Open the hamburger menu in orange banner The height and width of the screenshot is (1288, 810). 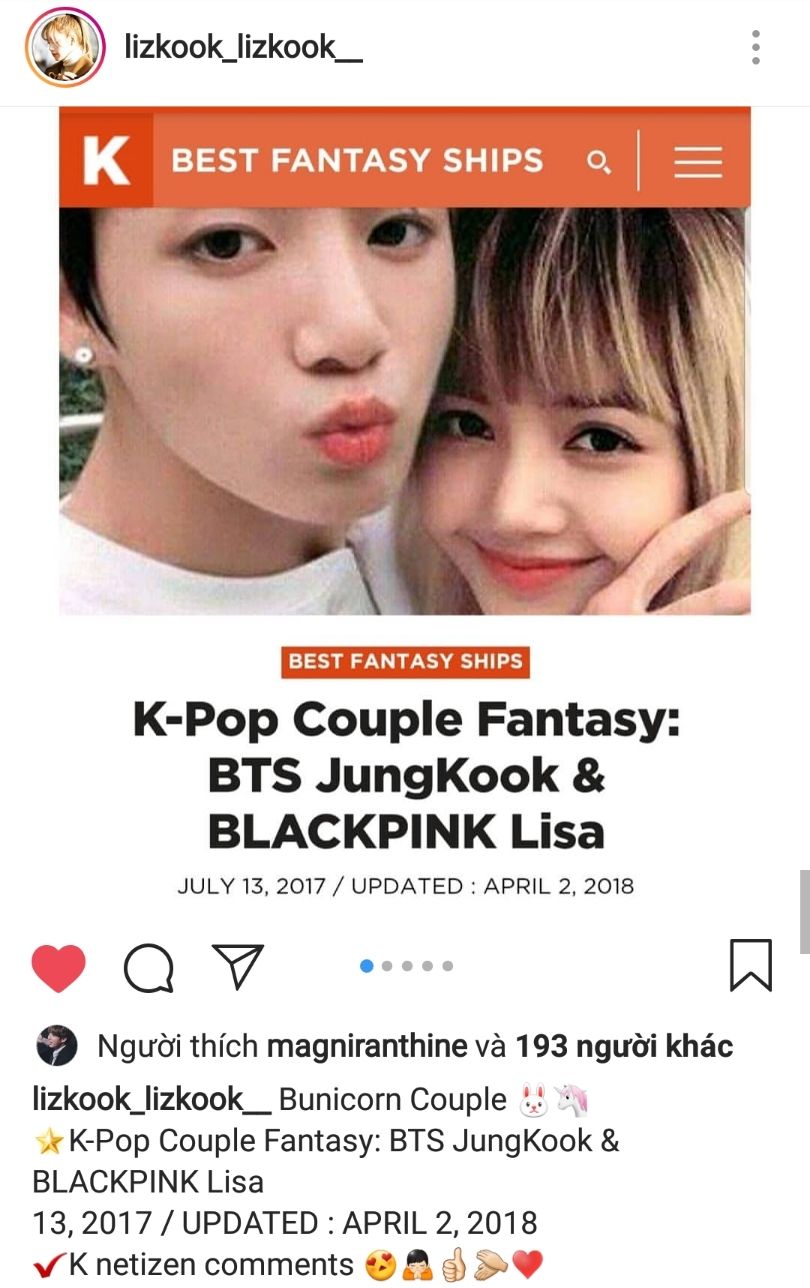(698, 161)
